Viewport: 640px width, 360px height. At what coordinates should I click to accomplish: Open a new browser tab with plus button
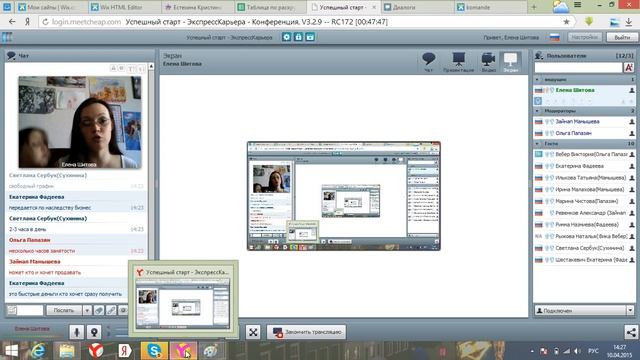coord(533,7)
